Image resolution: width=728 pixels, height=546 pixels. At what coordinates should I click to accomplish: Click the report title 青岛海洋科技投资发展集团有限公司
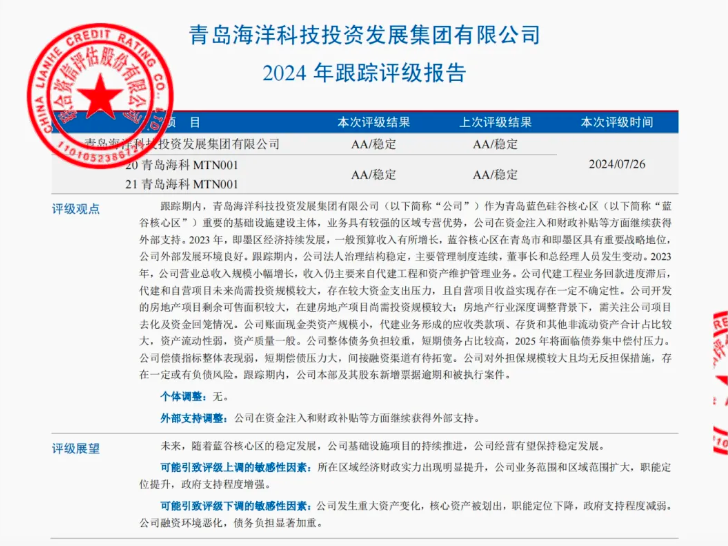[364, 35]
